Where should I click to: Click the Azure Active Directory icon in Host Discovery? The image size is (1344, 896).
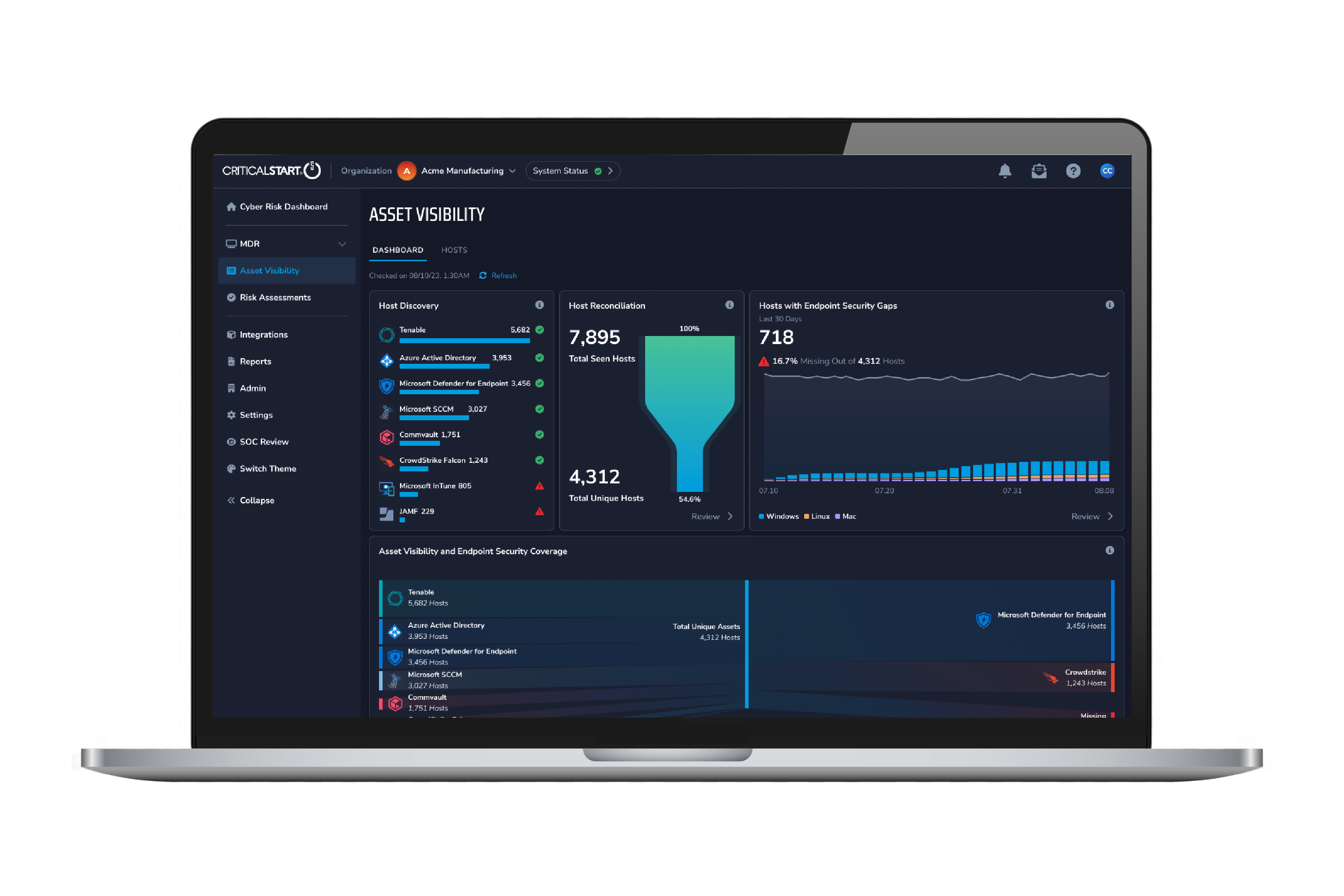point(387,361)
